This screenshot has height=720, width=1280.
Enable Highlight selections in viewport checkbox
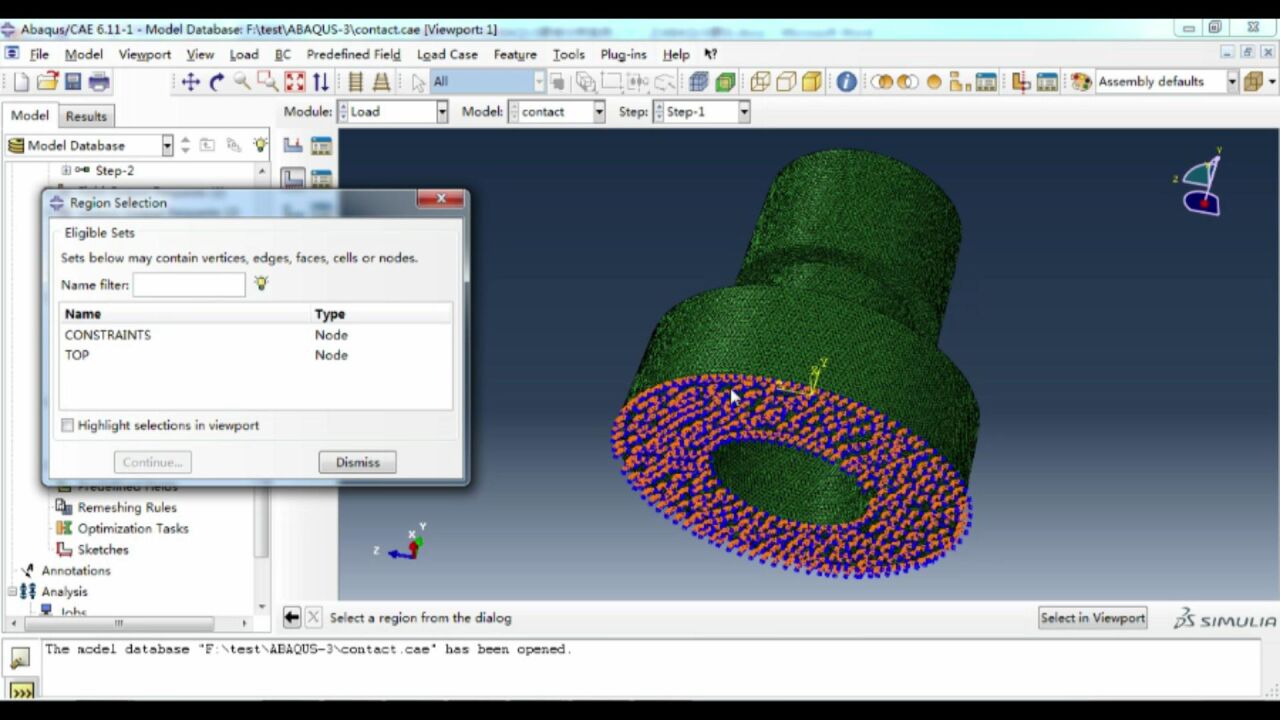(68, 426)
